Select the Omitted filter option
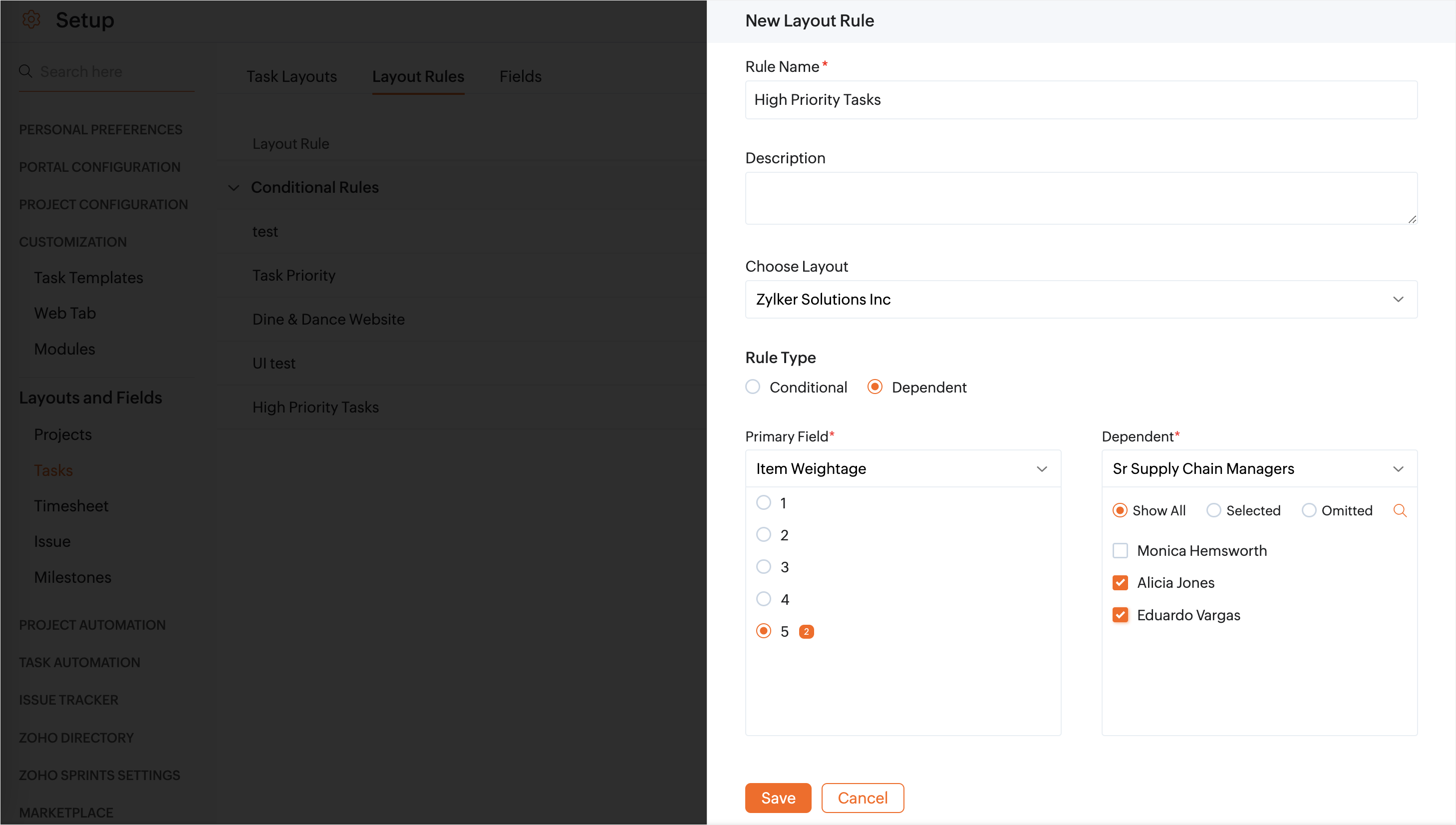 [x=1308, y=510]
